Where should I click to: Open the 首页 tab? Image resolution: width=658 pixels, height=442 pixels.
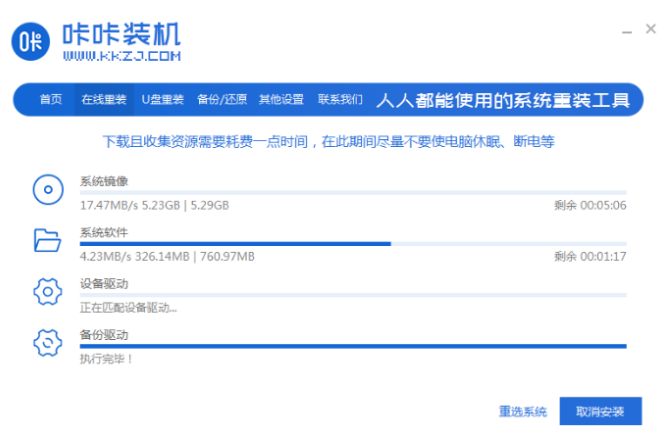coord(51,100)
